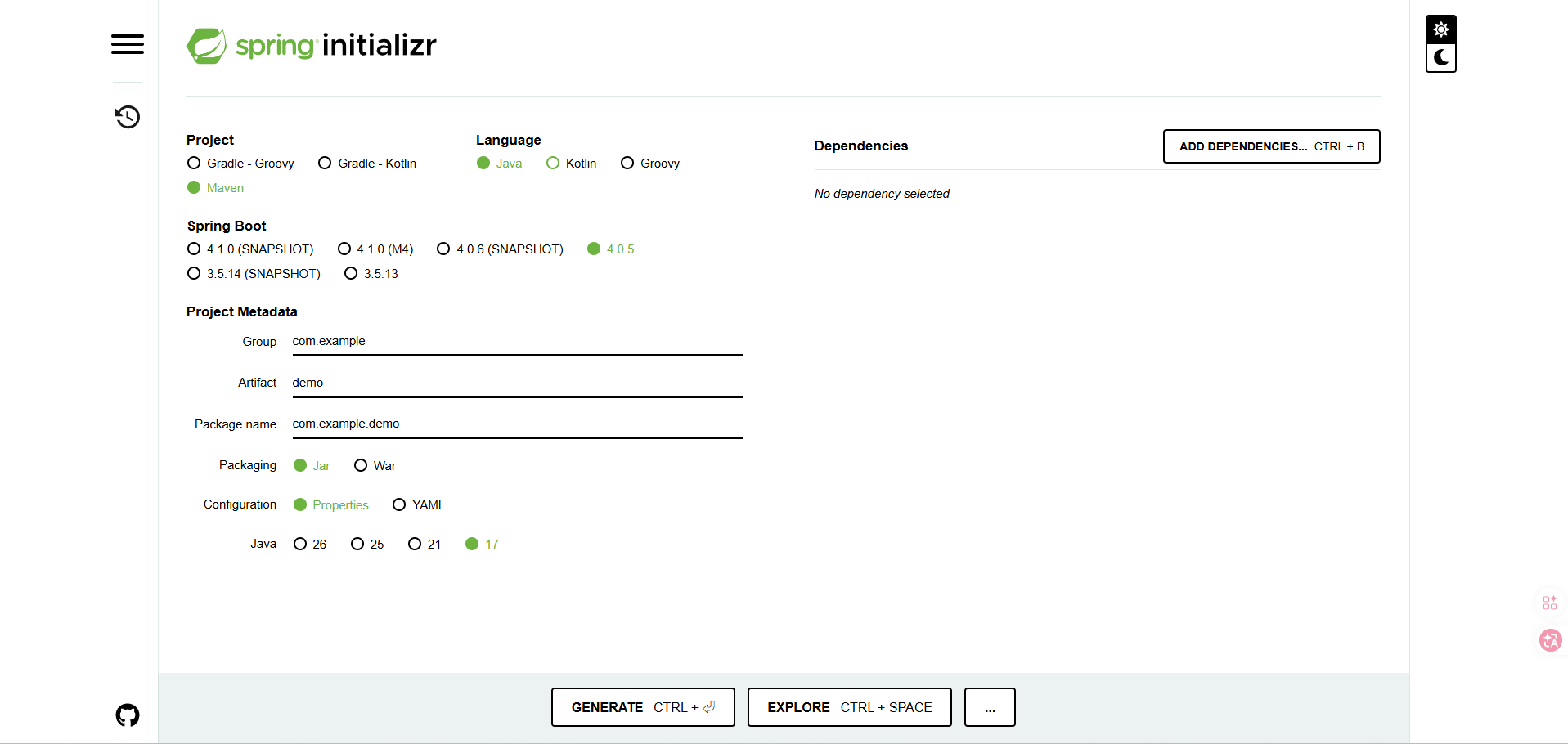Click the Artifact input field
This screenshot has width=1568, height=744.
click(x=517, y=383)
